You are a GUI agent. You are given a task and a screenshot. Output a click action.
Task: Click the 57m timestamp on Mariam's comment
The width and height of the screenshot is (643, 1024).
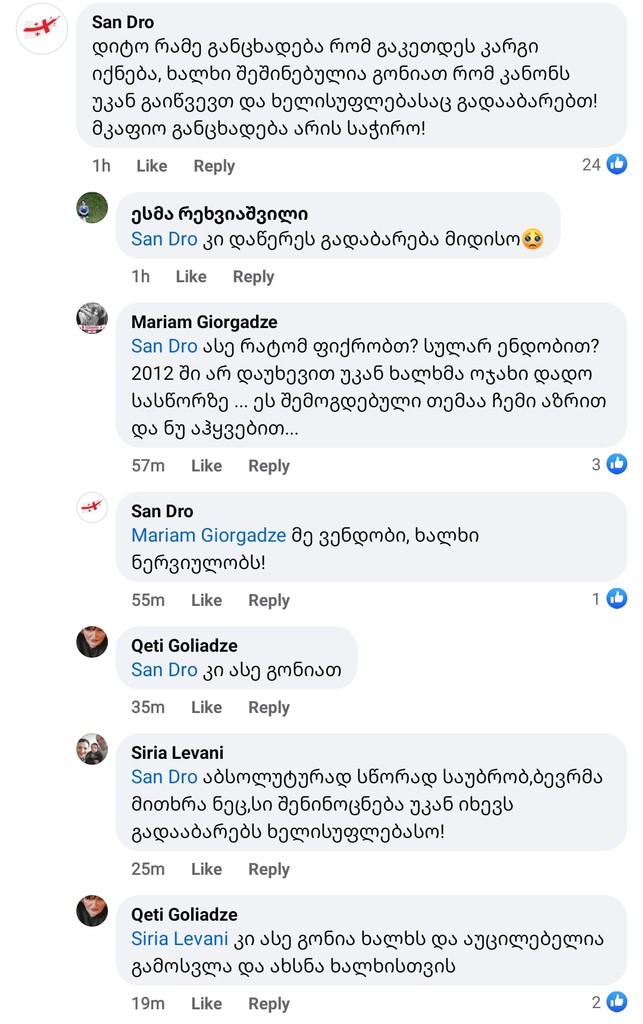[148, 466]
